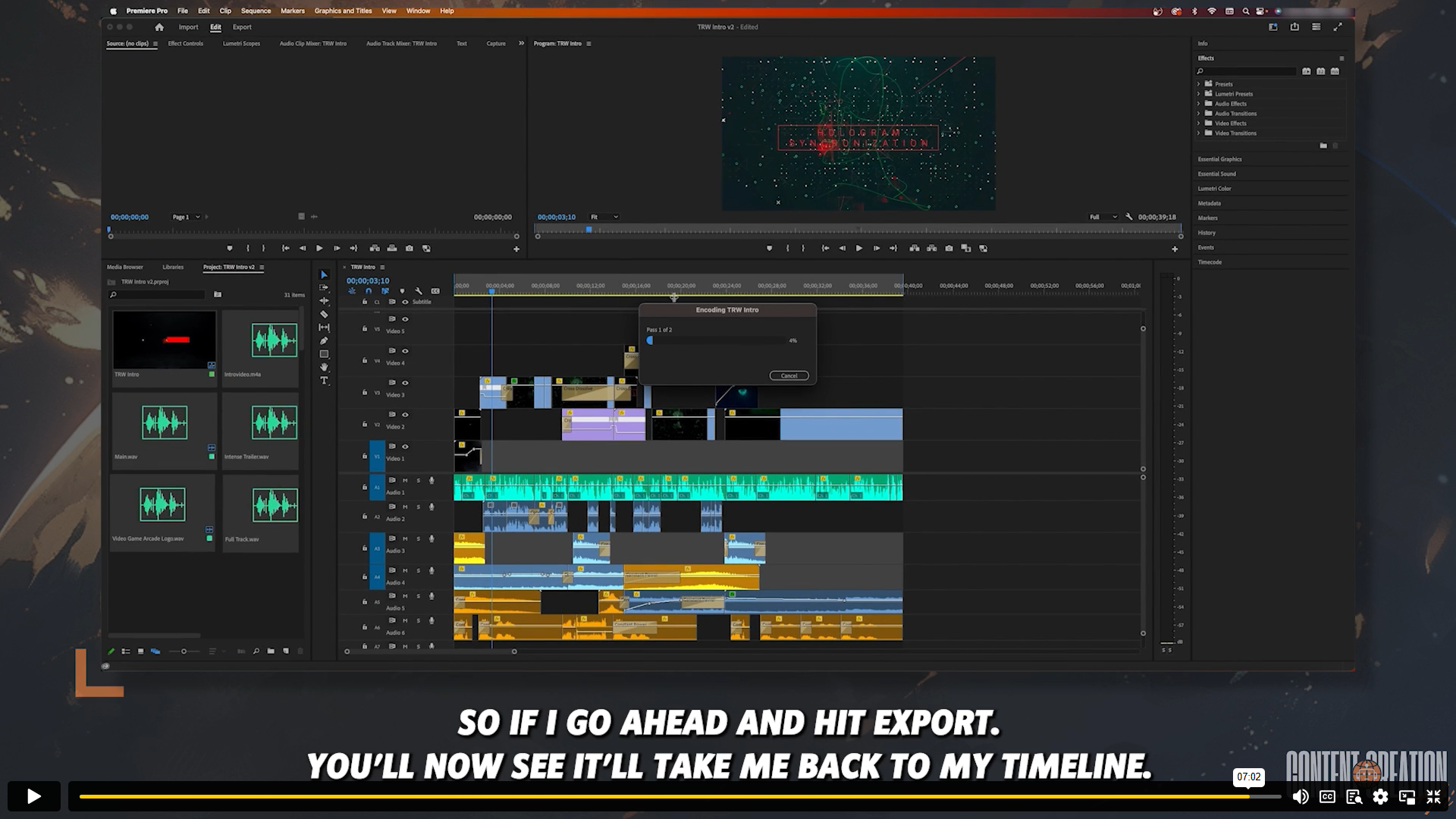
Task: Open the Sequence menu
Action: [x=256, y=11]
